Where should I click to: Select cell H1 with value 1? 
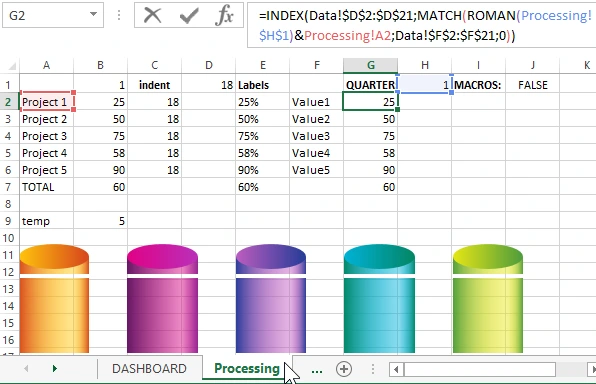click(425, 85)
